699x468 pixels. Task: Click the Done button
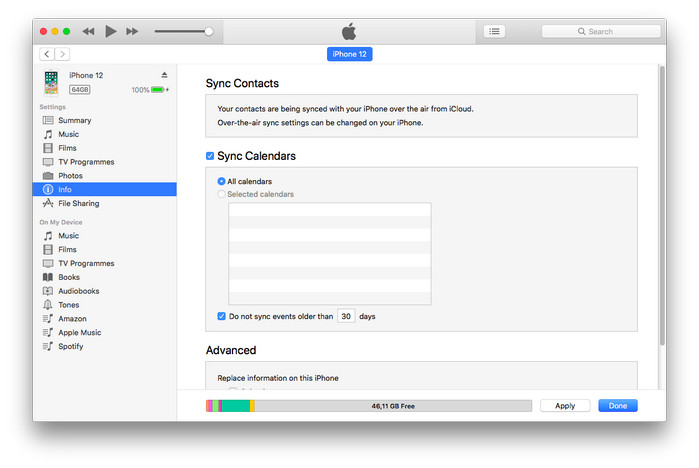click(x=618, y=406)
